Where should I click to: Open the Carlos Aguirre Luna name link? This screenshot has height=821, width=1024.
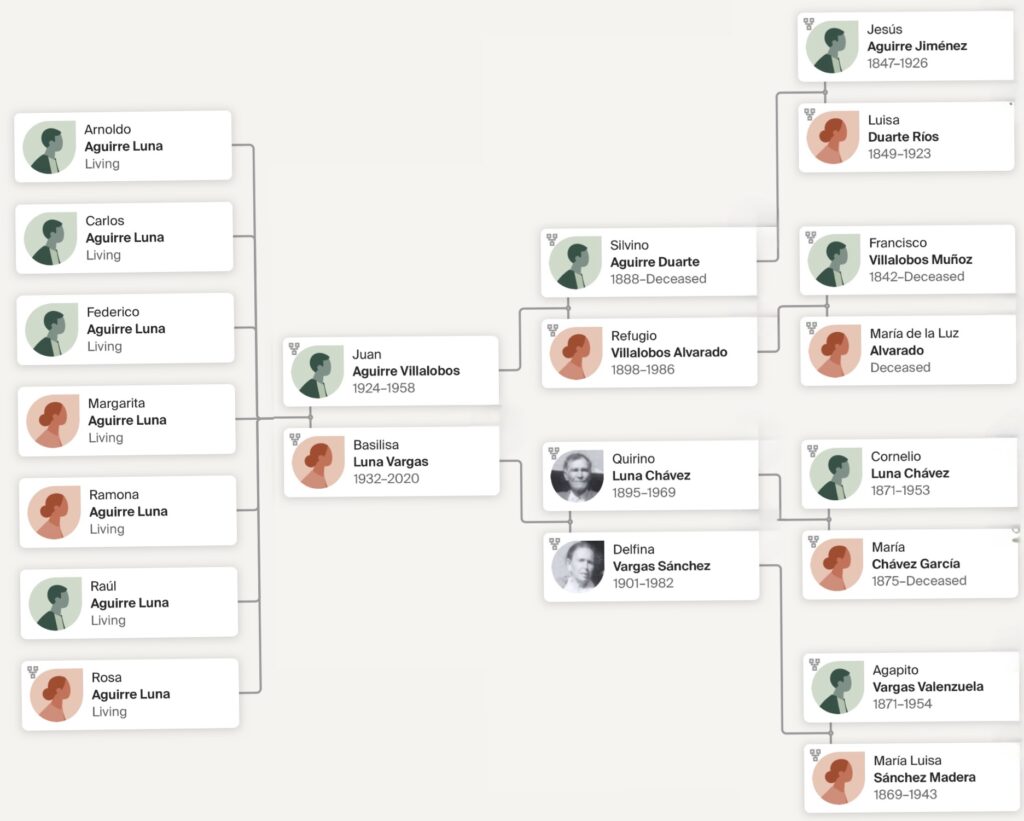(124, 238)
